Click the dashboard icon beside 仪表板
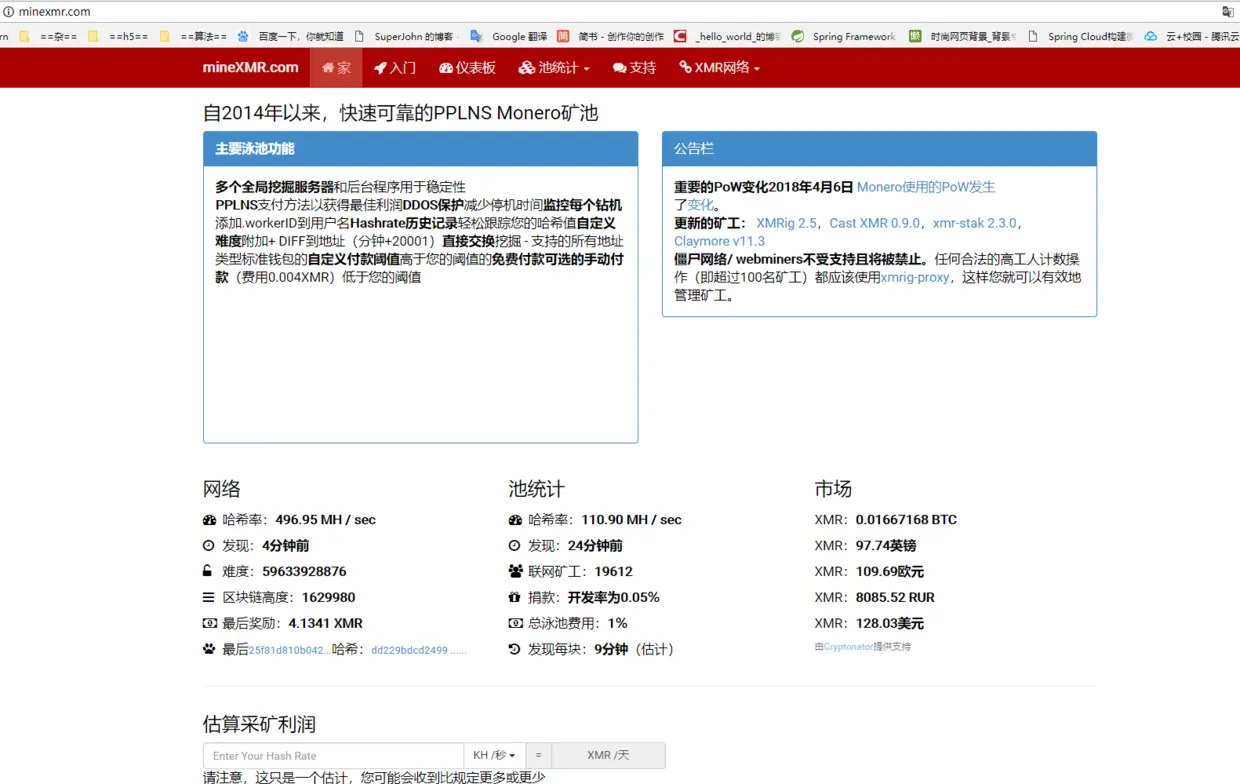 tap(446, 68)
